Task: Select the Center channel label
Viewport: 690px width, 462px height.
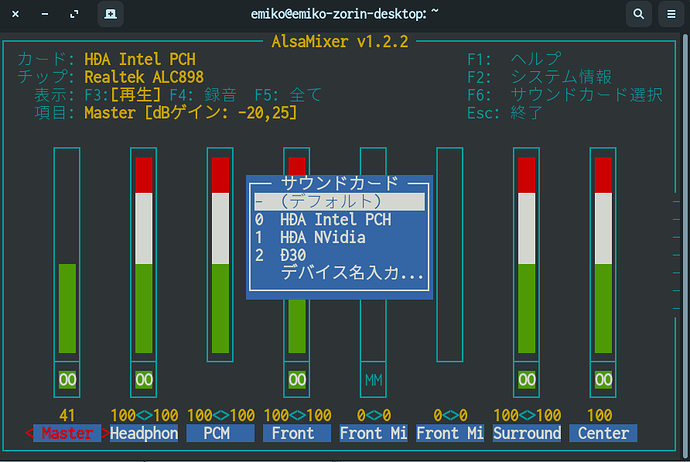Action: pyautogui.click(x=603, y=433)
